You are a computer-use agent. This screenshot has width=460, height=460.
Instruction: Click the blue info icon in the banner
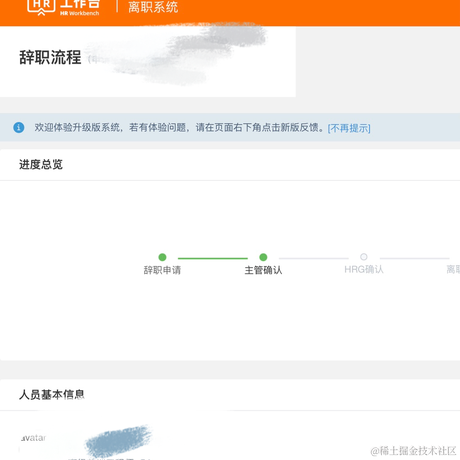tap(19, 127)
